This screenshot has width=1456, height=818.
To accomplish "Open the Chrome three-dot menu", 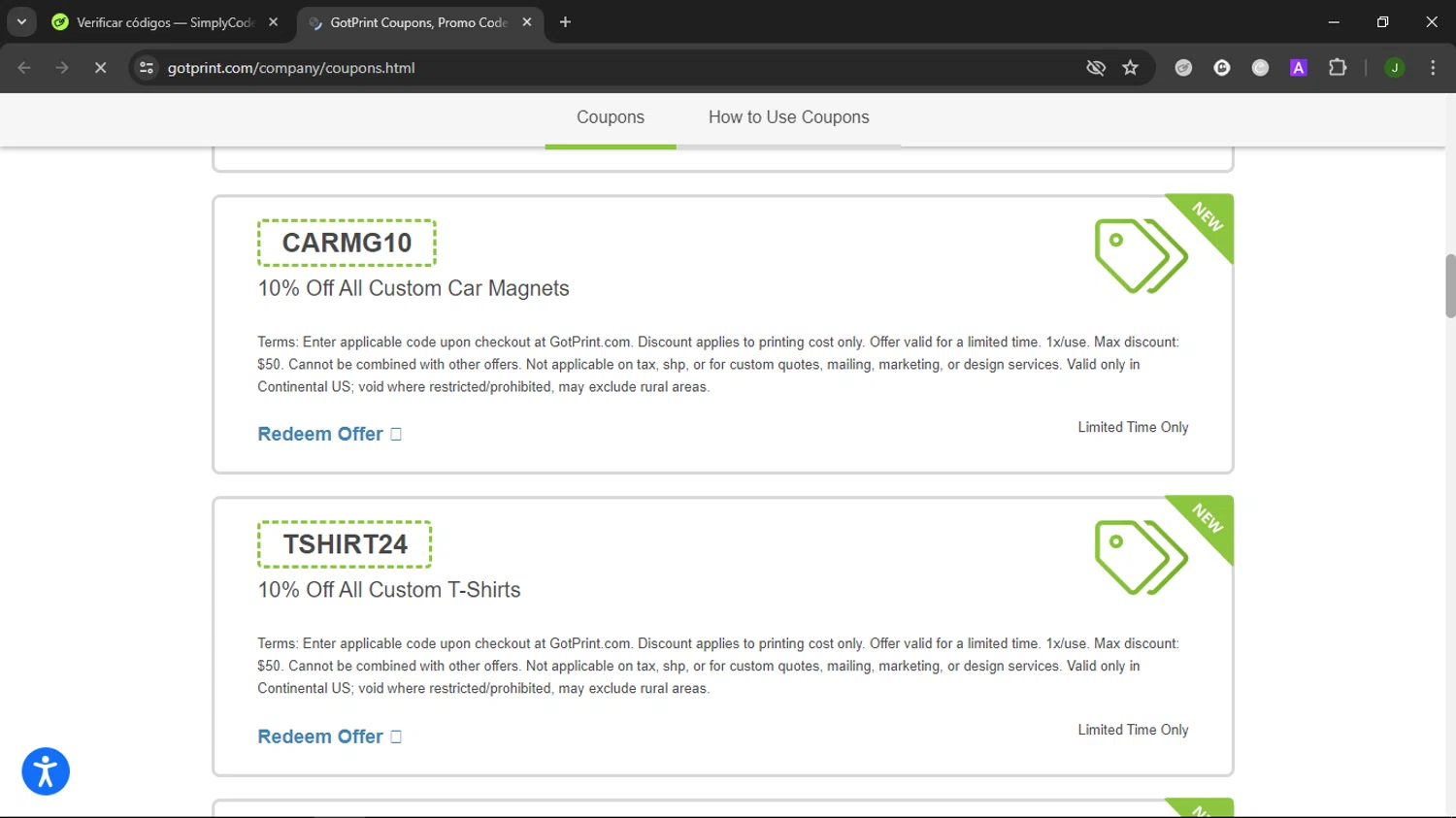I will [x=1433, y=68].
